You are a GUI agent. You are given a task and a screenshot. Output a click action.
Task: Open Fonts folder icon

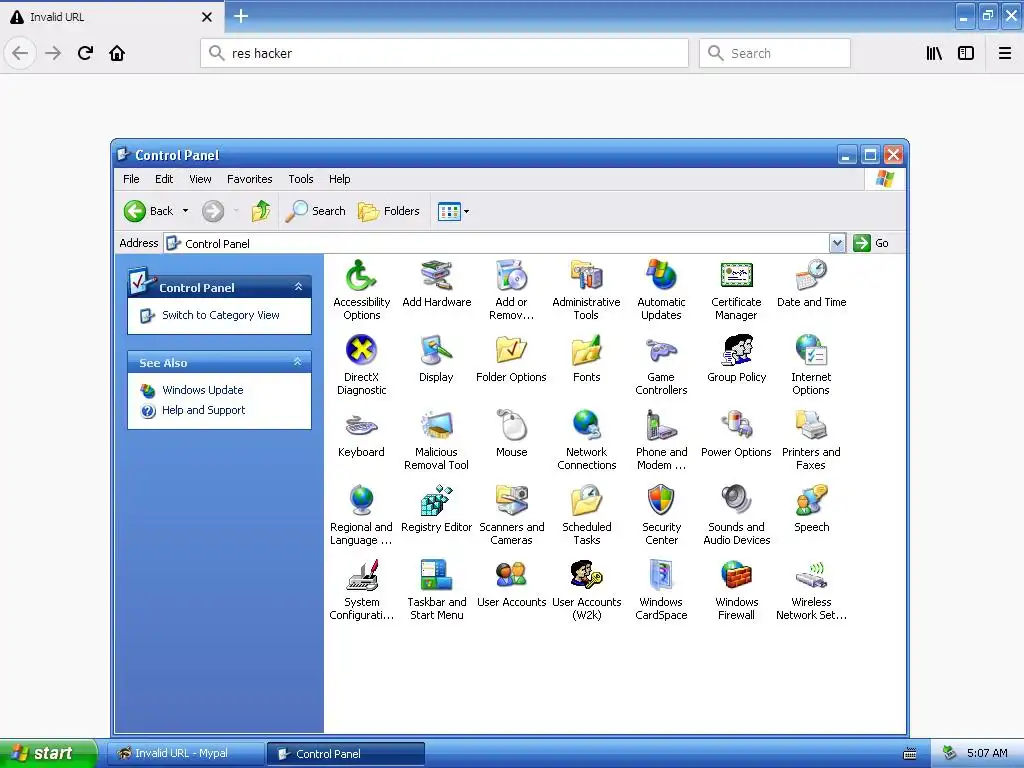(x=586, y=359)
